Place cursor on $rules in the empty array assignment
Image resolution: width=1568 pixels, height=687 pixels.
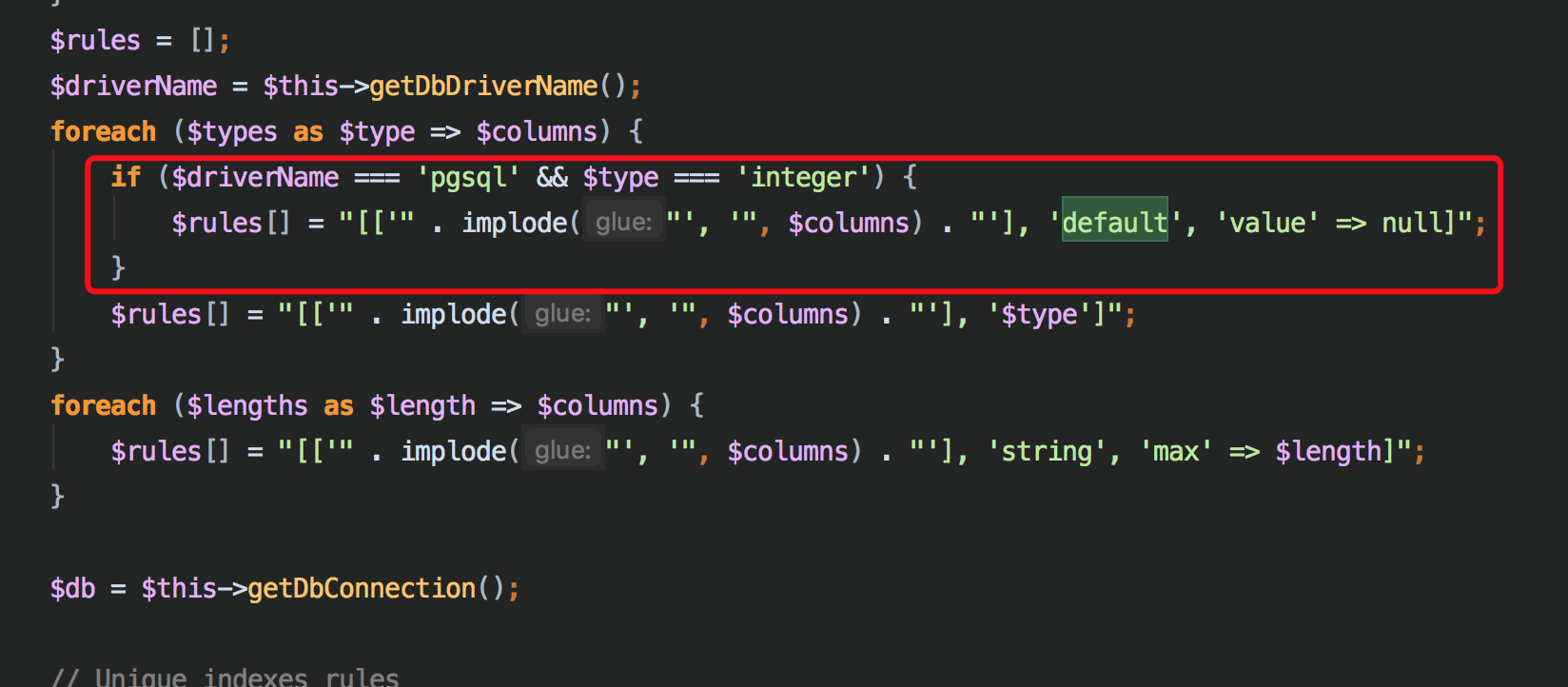[x=95, y=41]
